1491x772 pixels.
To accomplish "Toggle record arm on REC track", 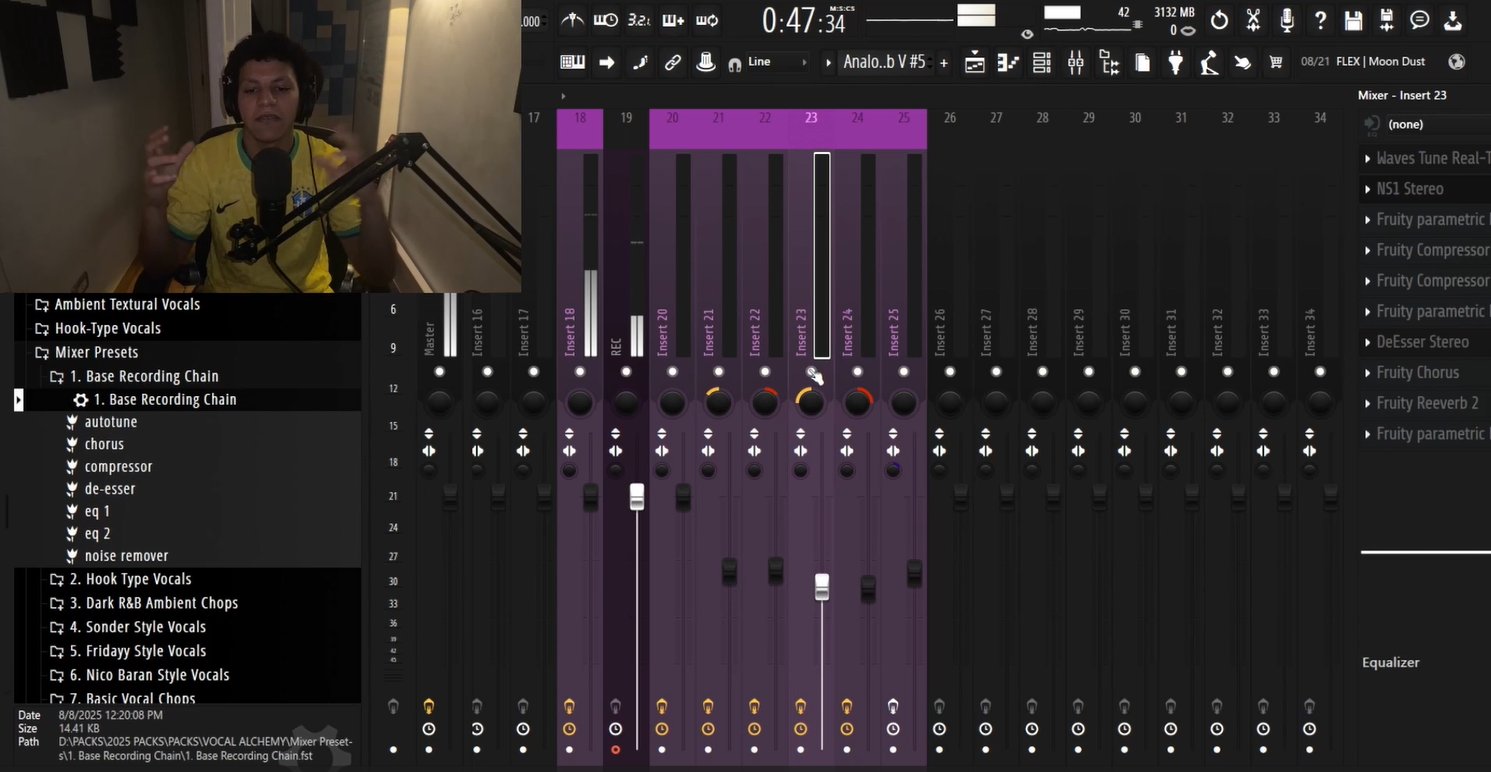I will [615, 749].
